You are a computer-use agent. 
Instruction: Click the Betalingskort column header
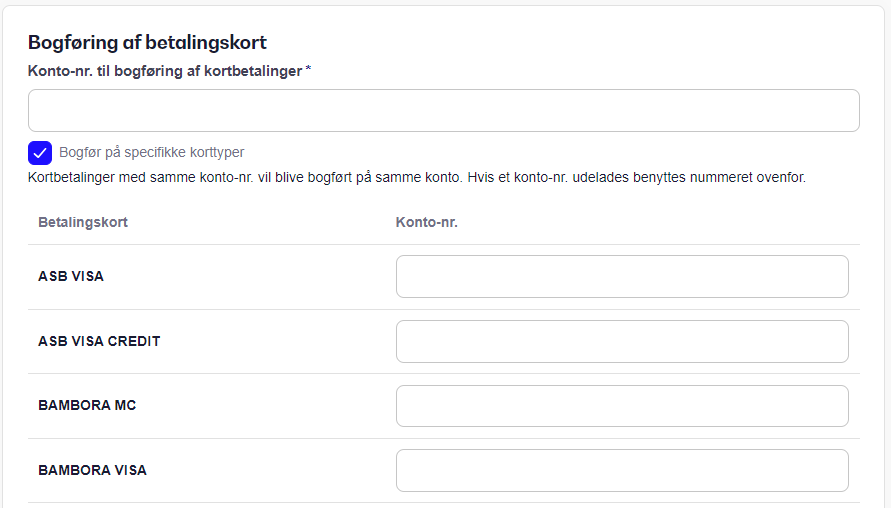coord(83,222)
